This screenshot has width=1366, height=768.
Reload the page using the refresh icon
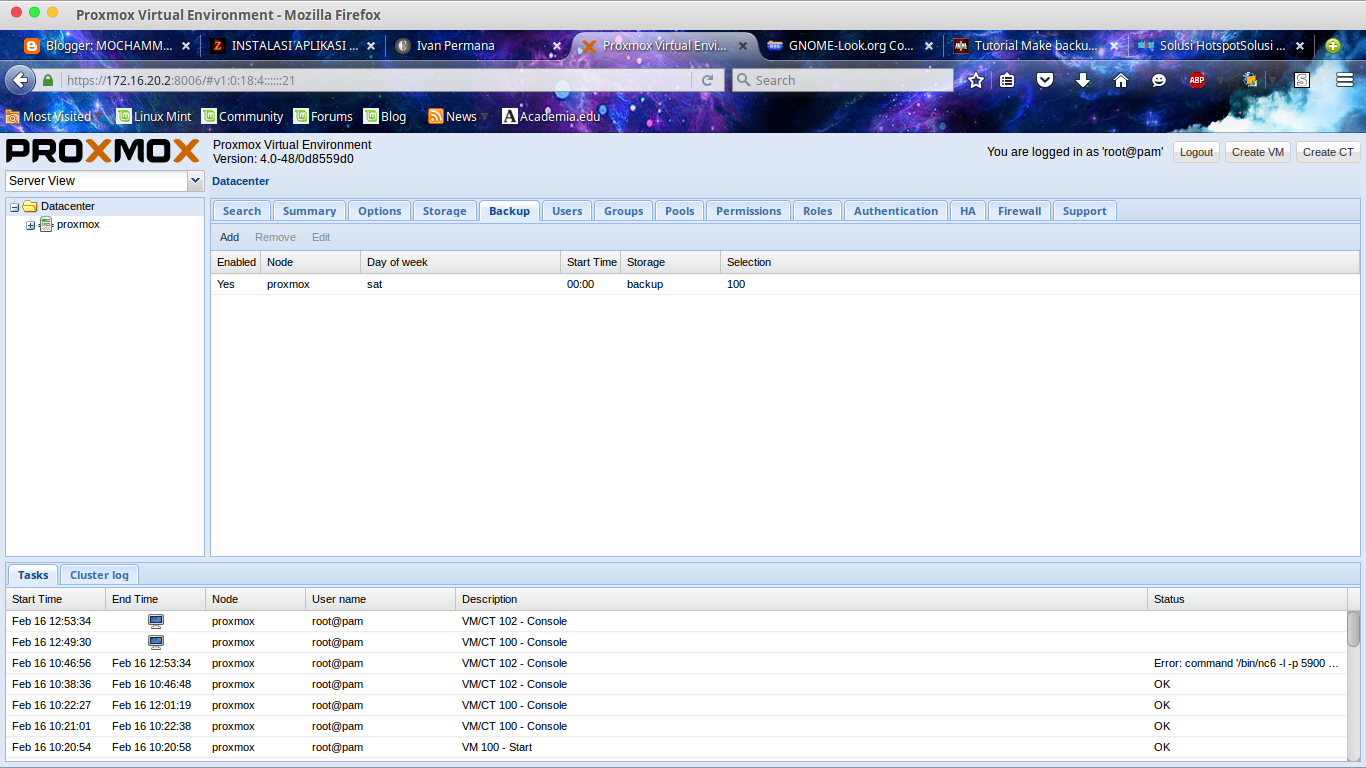click(708, 80)
